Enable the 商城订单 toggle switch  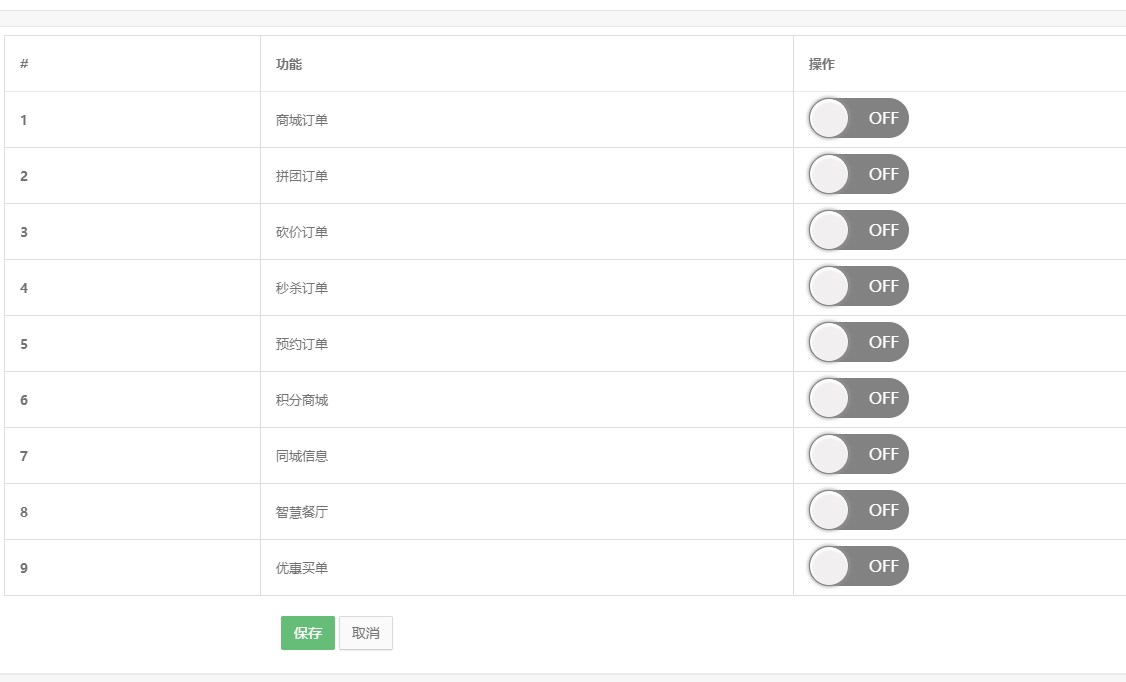pyautogui.click(x=858, y=119)
